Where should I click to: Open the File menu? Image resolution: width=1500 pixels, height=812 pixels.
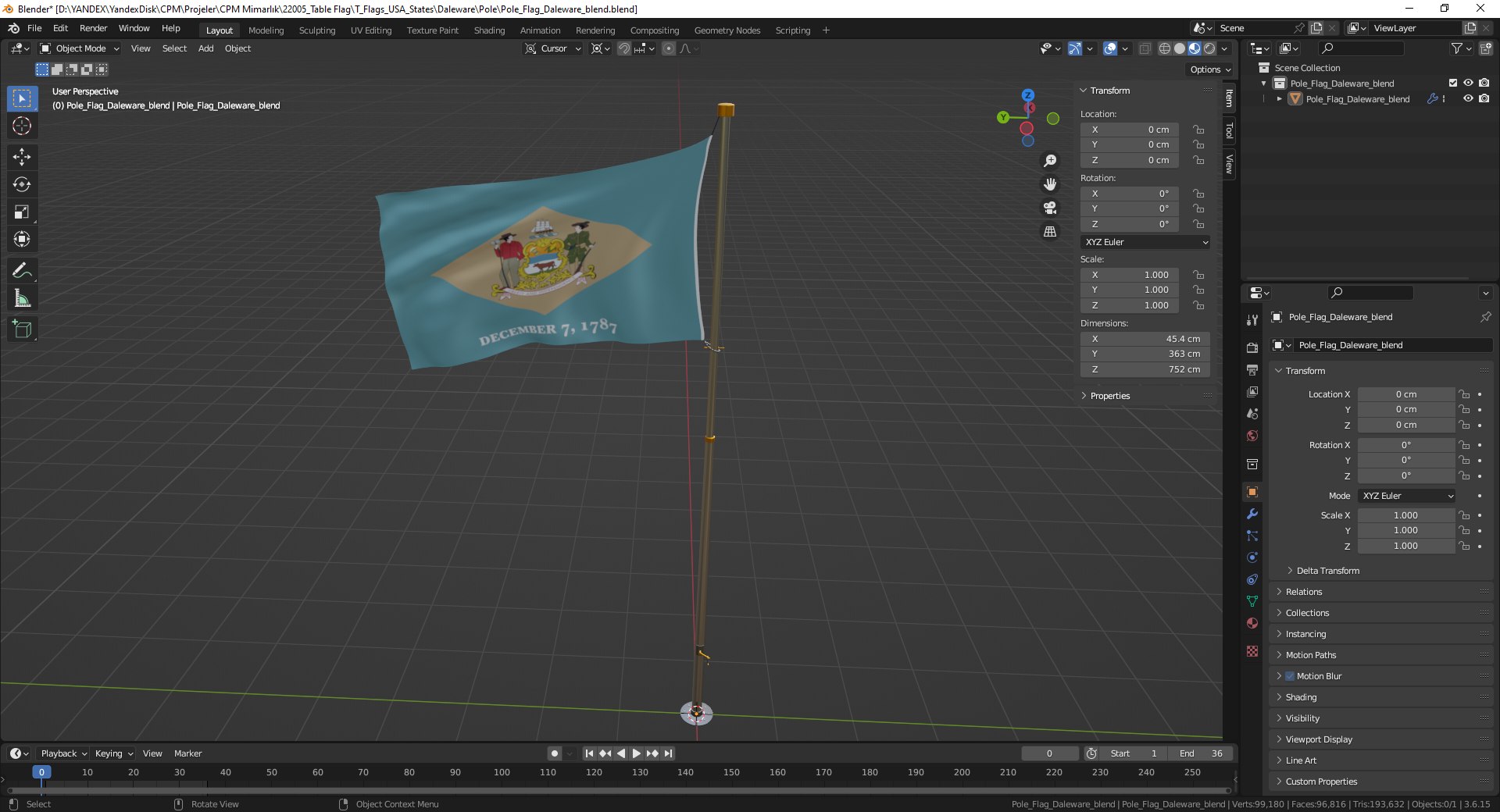34,28
